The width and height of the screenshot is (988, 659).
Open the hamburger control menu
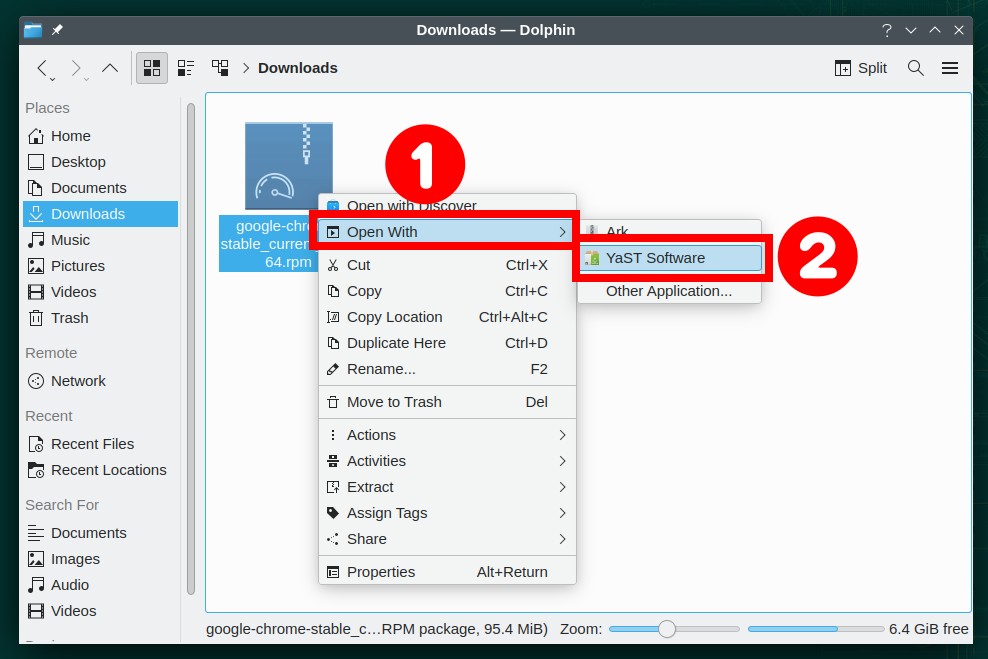click(950, 68)
